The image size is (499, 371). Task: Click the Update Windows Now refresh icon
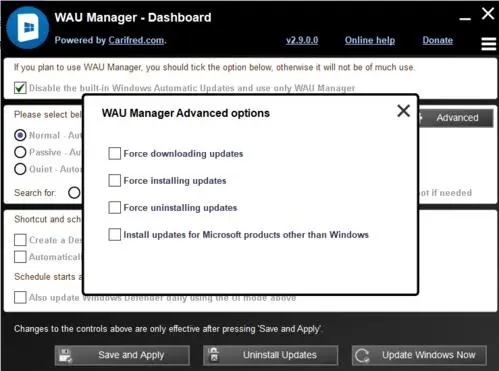pos(362,355)
